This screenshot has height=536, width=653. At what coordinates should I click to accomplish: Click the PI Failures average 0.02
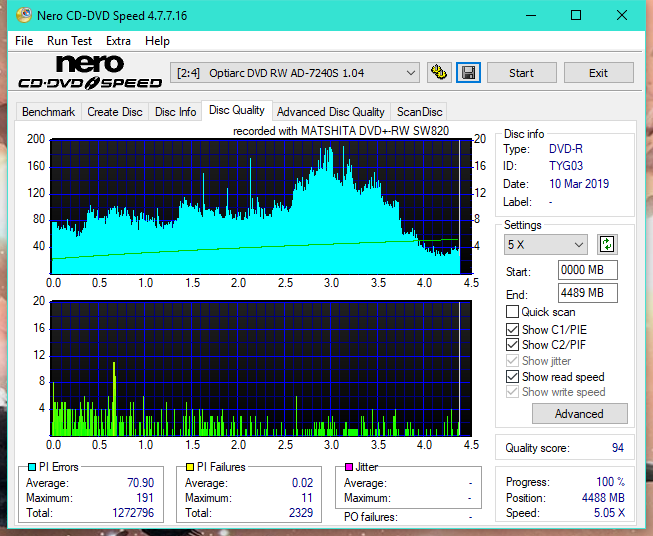[302, 483]
